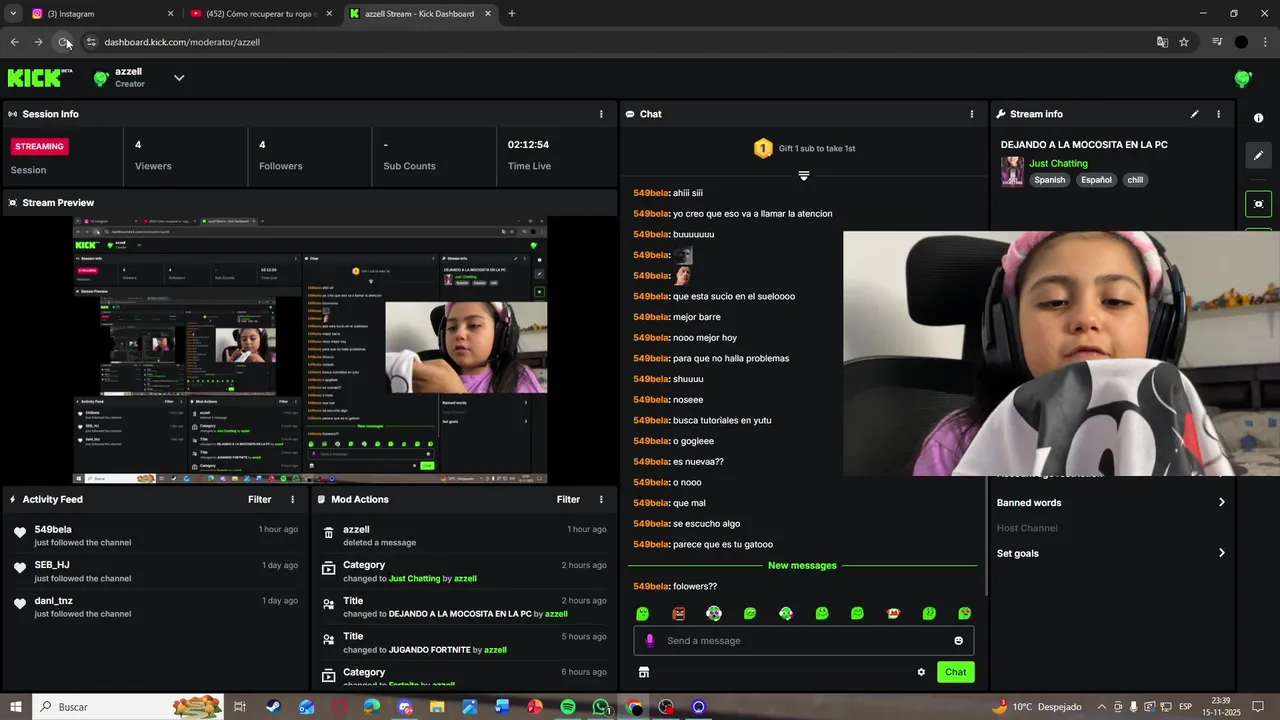Open Activity Feed three-dot menu
Screen dimensions: 1280x720
click(293, 499)
